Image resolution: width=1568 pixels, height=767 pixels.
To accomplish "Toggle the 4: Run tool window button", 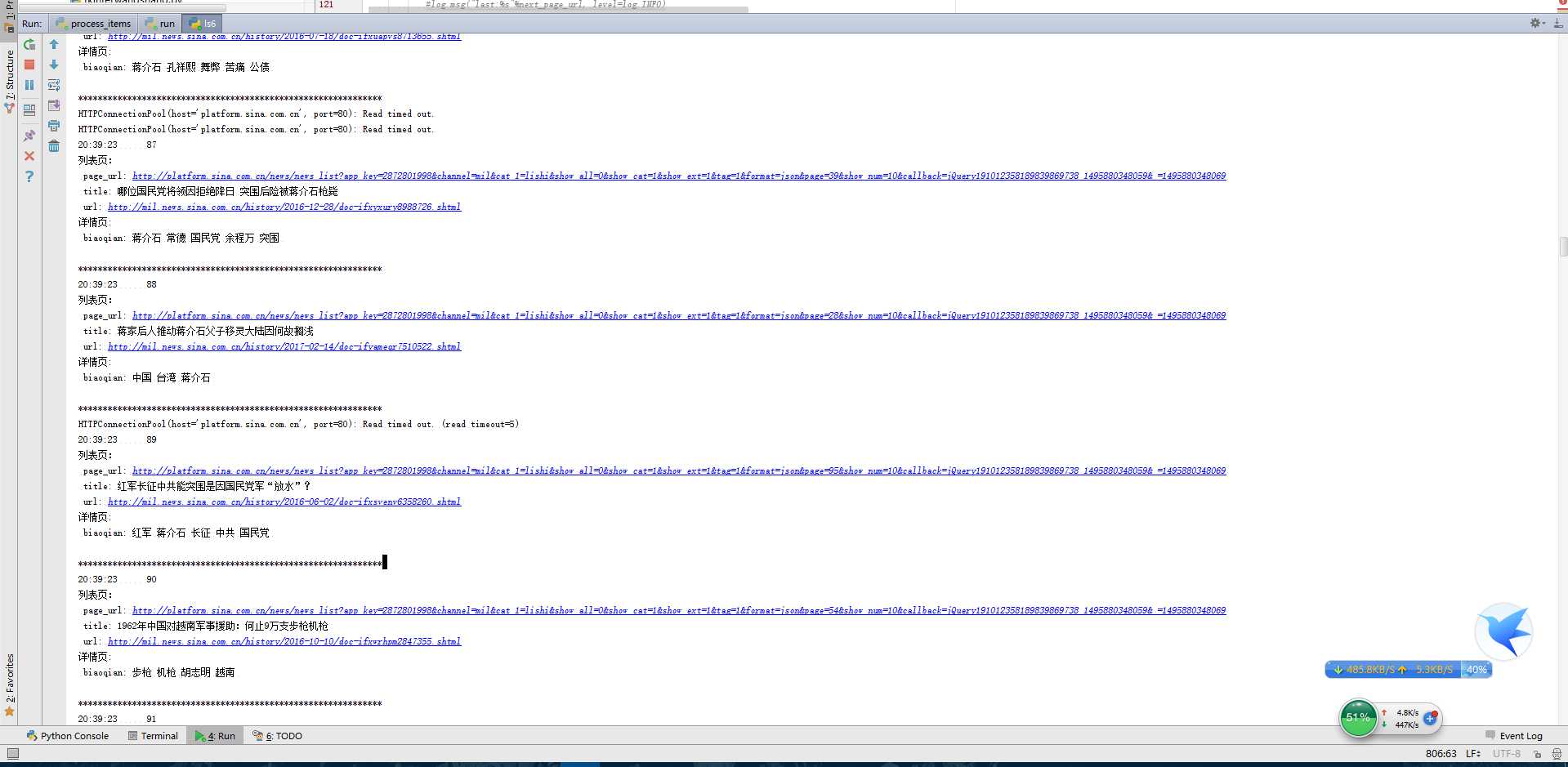I will click(215, 736).
